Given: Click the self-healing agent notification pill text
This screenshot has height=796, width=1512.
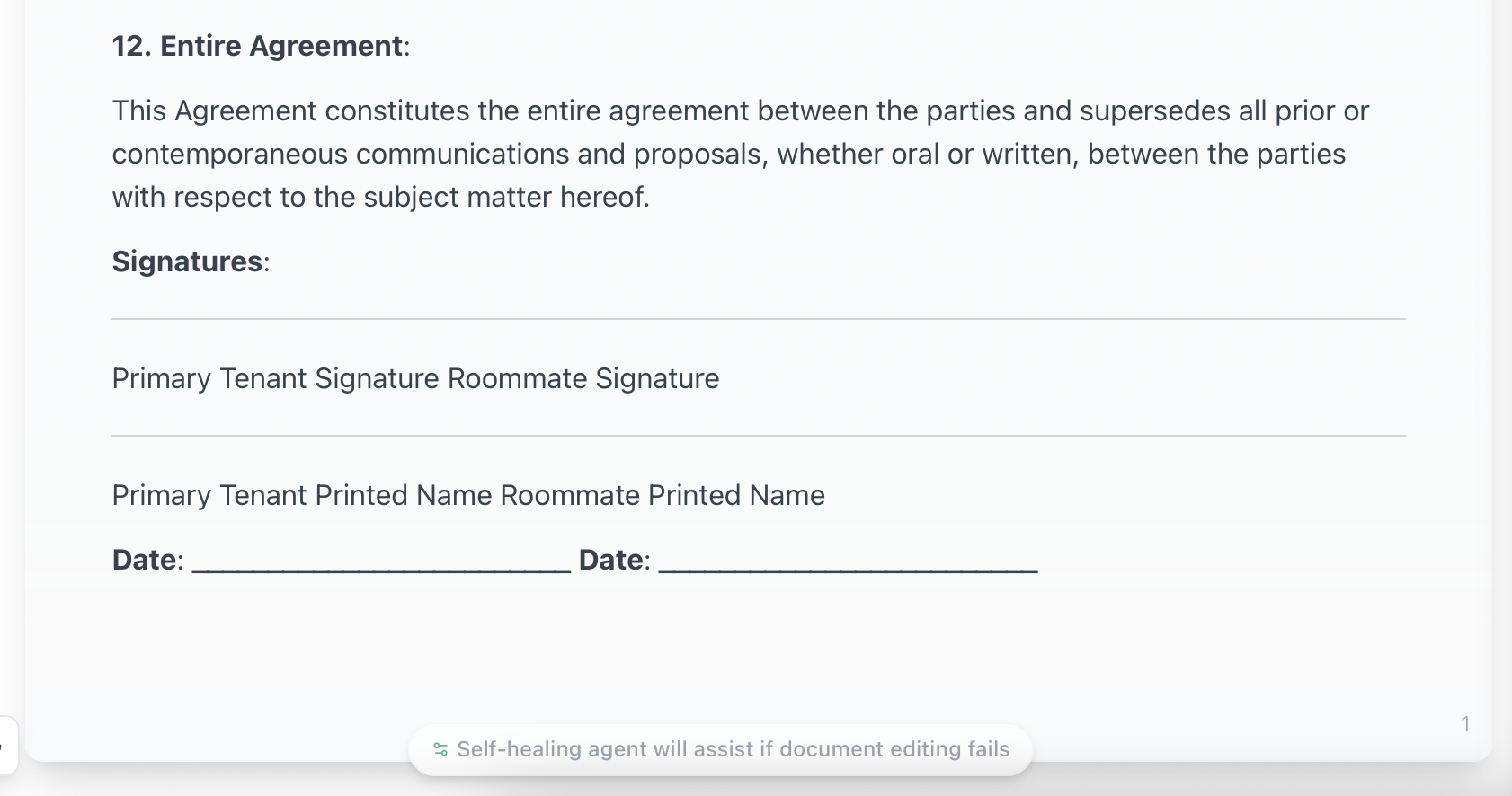Looking at the screenshot, I should 733,749.
